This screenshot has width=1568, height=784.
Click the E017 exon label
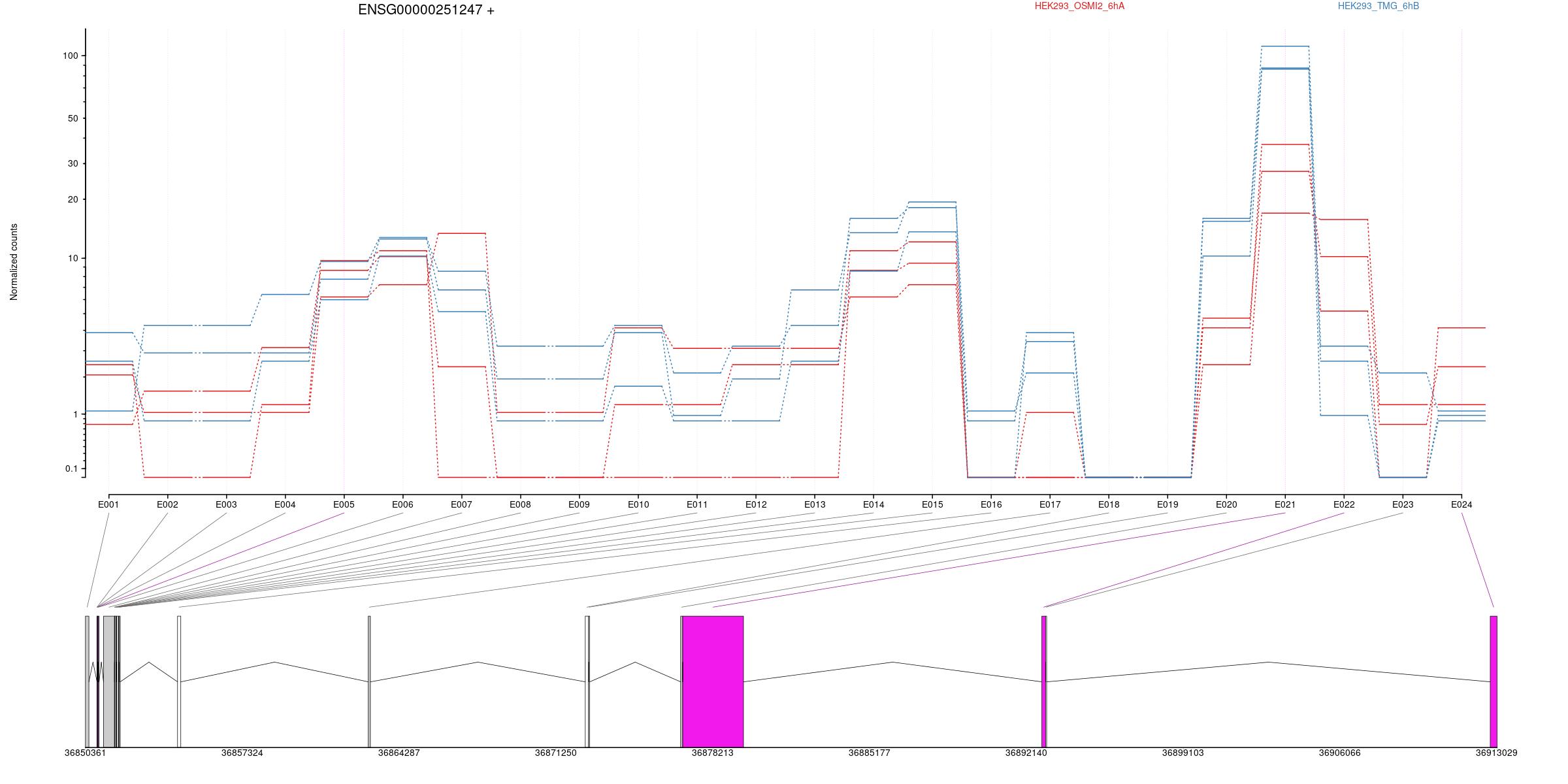(x=1050, y=504)
